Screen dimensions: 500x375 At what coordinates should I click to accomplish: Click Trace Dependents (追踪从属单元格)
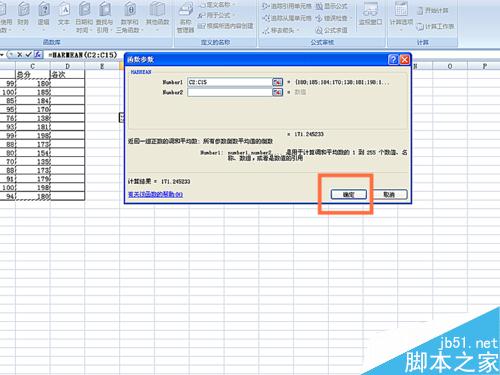tap(287, 18)
